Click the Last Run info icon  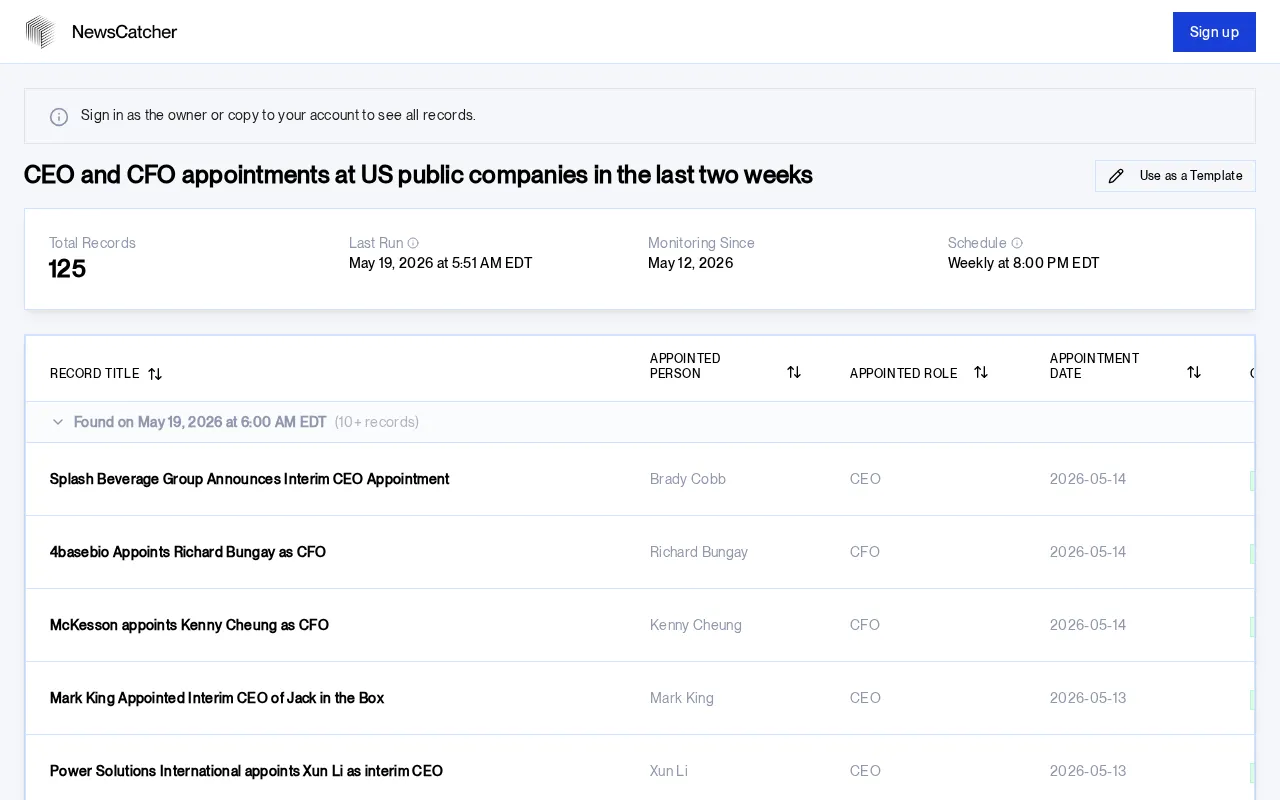click(413, 243)
